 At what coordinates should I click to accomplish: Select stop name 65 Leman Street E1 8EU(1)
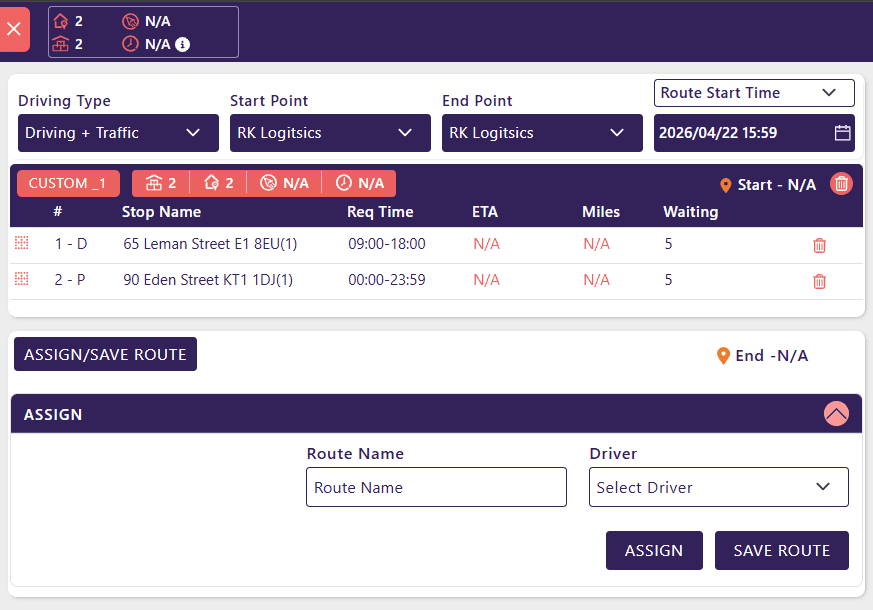[x=210, y=244]
